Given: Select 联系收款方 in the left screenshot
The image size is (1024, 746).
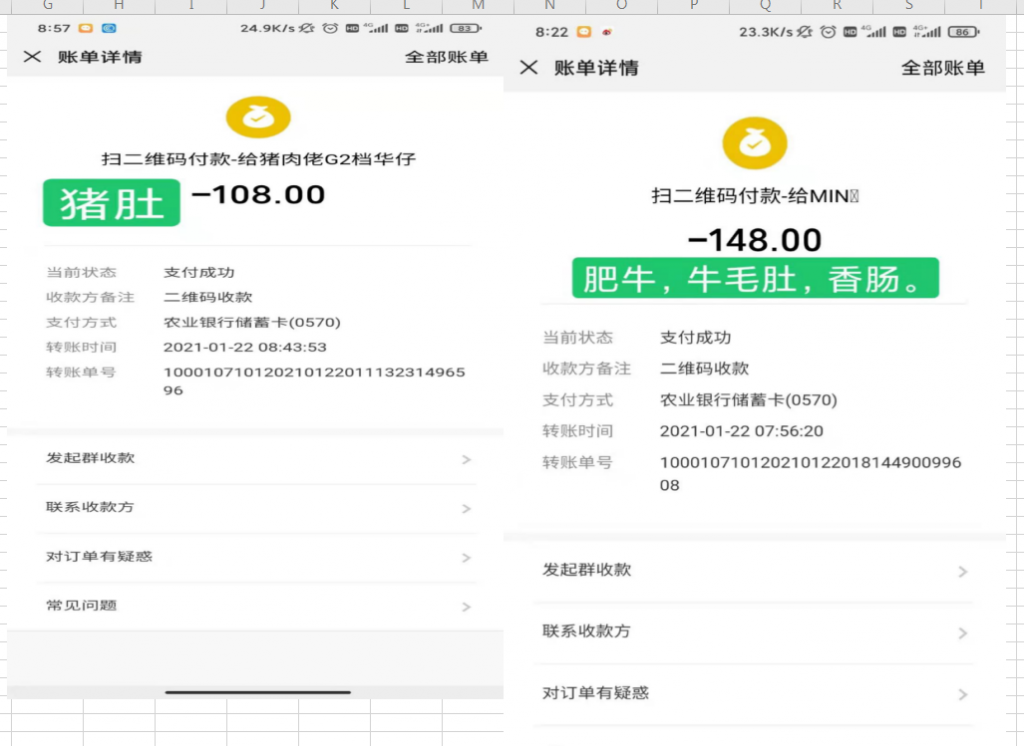Looking at the screenshot, I should (x=90, y=507).
